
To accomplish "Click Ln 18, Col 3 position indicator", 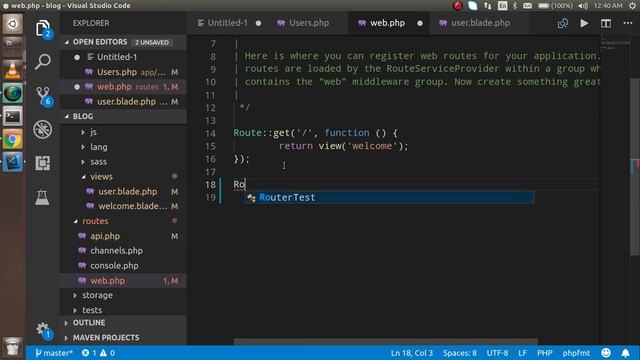I will 411,353.
